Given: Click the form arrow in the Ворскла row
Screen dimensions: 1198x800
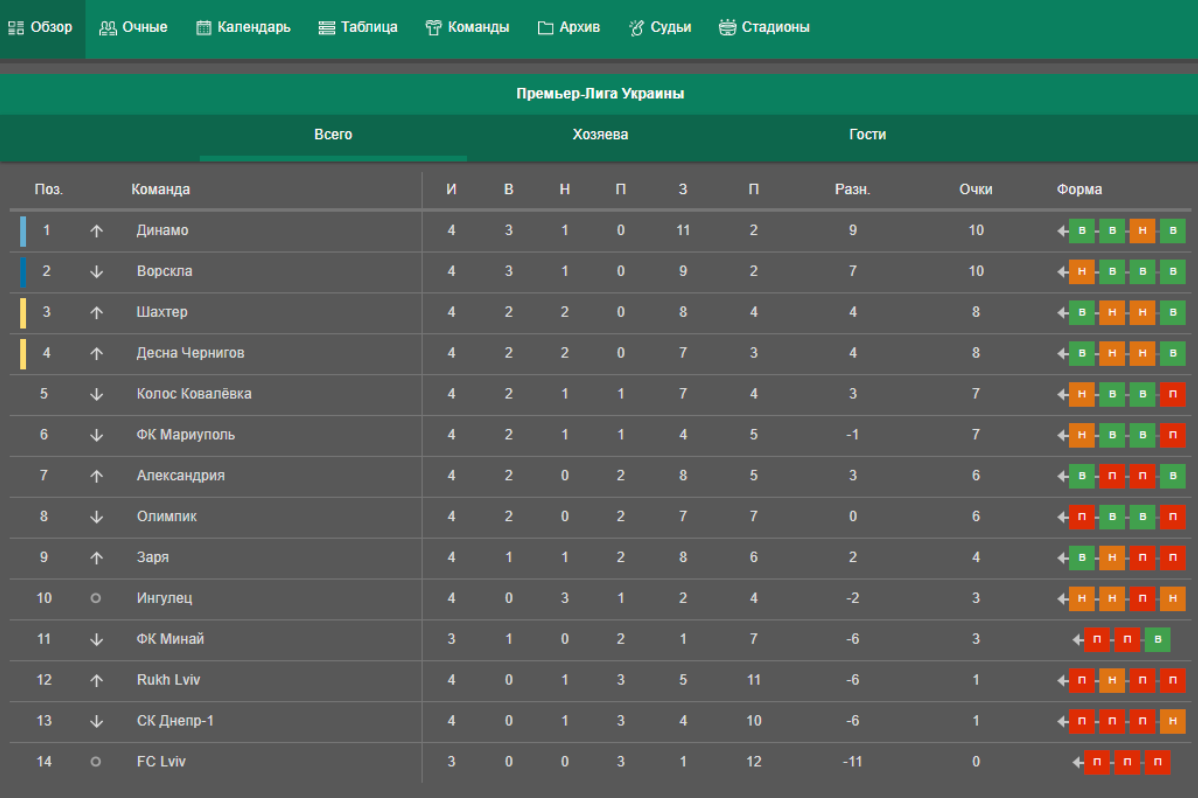Looking at the screenshot, I should 1063,272.
